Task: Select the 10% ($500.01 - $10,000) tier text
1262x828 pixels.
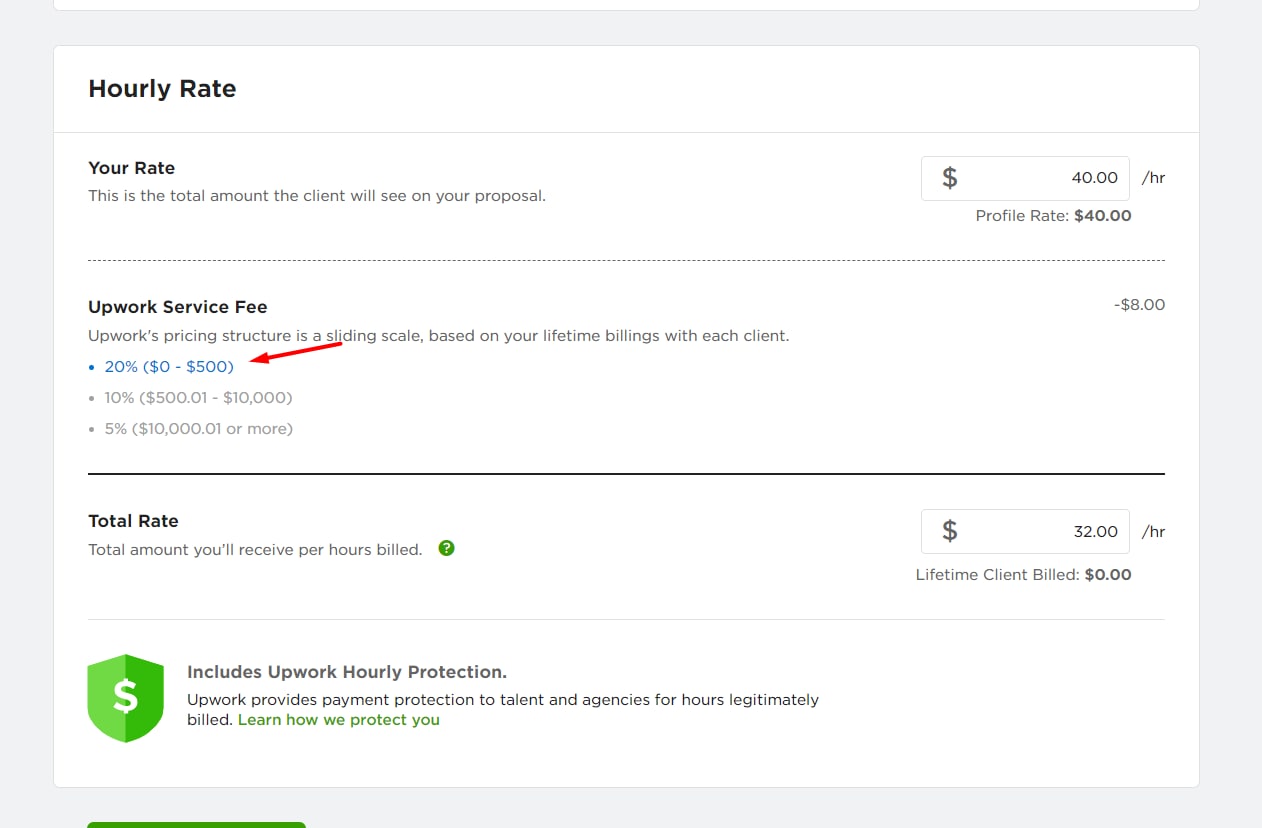Action: tap(198, 398)
